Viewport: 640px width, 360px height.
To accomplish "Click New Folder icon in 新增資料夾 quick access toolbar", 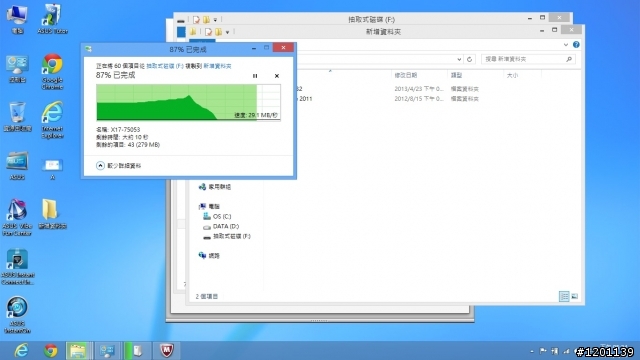I will (219, 32).
